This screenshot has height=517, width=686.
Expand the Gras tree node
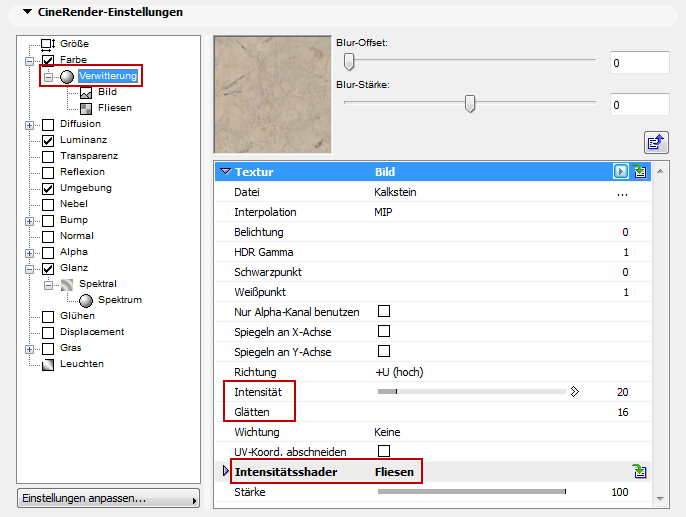pyautogui.click(x=29, y=349)
